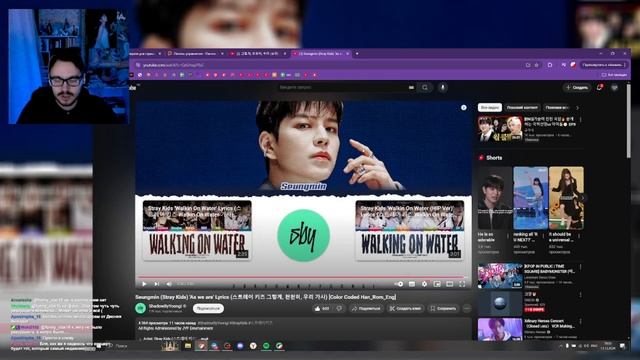
Task: Like the video with thumbs up
Action: (x=322, y=309)
